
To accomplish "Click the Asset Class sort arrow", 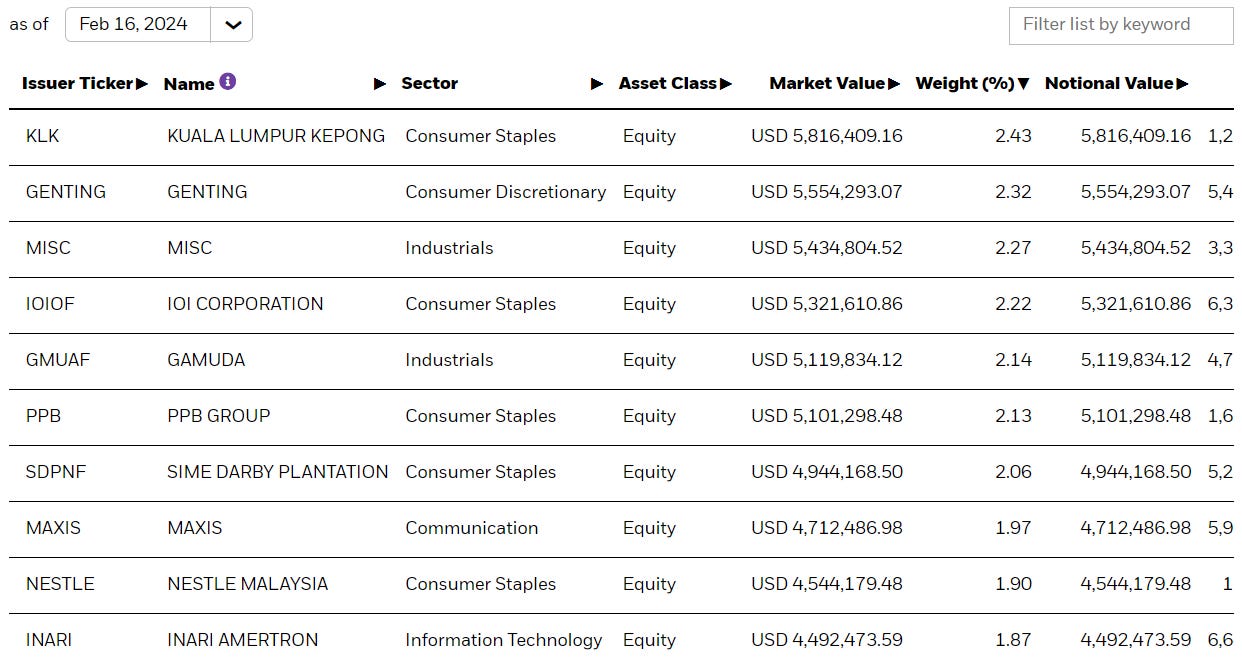I will tap(726, 84).
